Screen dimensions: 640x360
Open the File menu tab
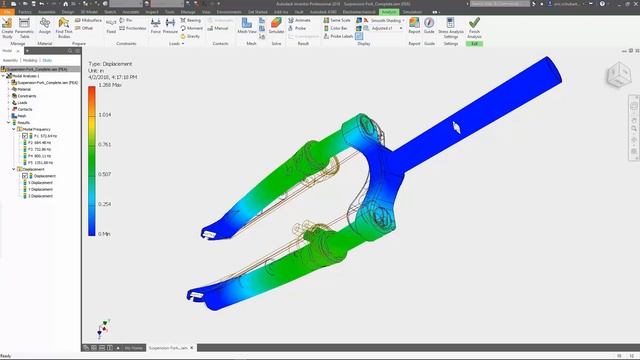point(7,12)
